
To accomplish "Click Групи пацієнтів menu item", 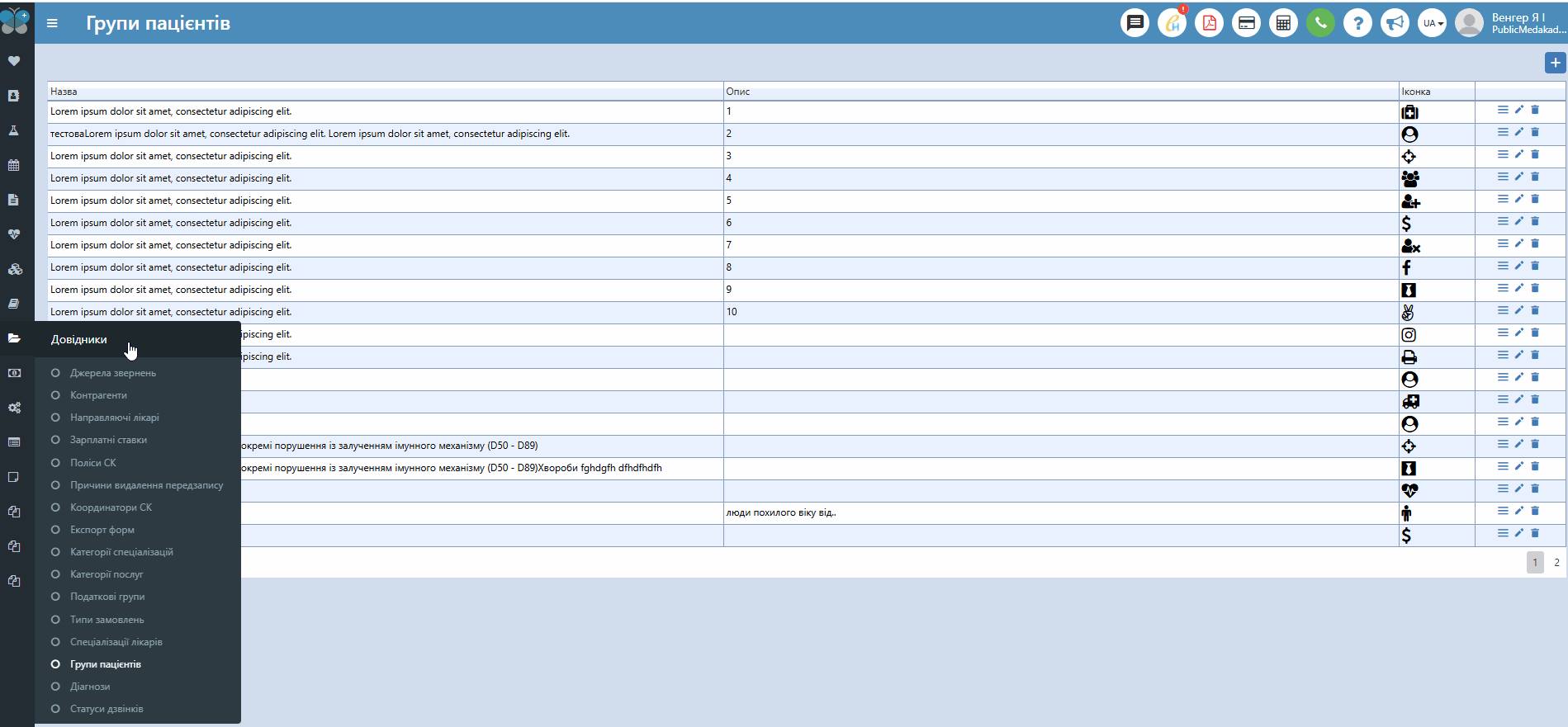I will point(105,664).
